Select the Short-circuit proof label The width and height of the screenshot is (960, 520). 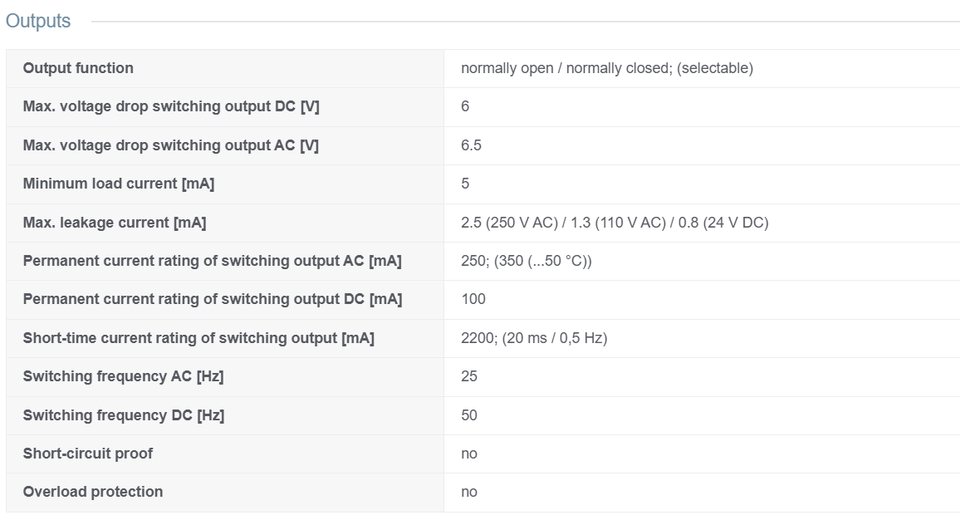click(88, 454)
